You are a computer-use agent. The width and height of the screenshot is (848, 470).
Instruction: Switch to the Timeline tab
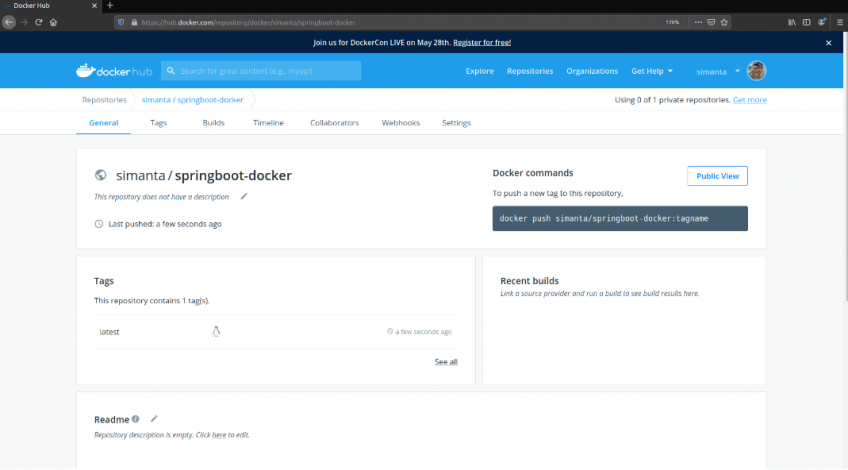point(268,123)
